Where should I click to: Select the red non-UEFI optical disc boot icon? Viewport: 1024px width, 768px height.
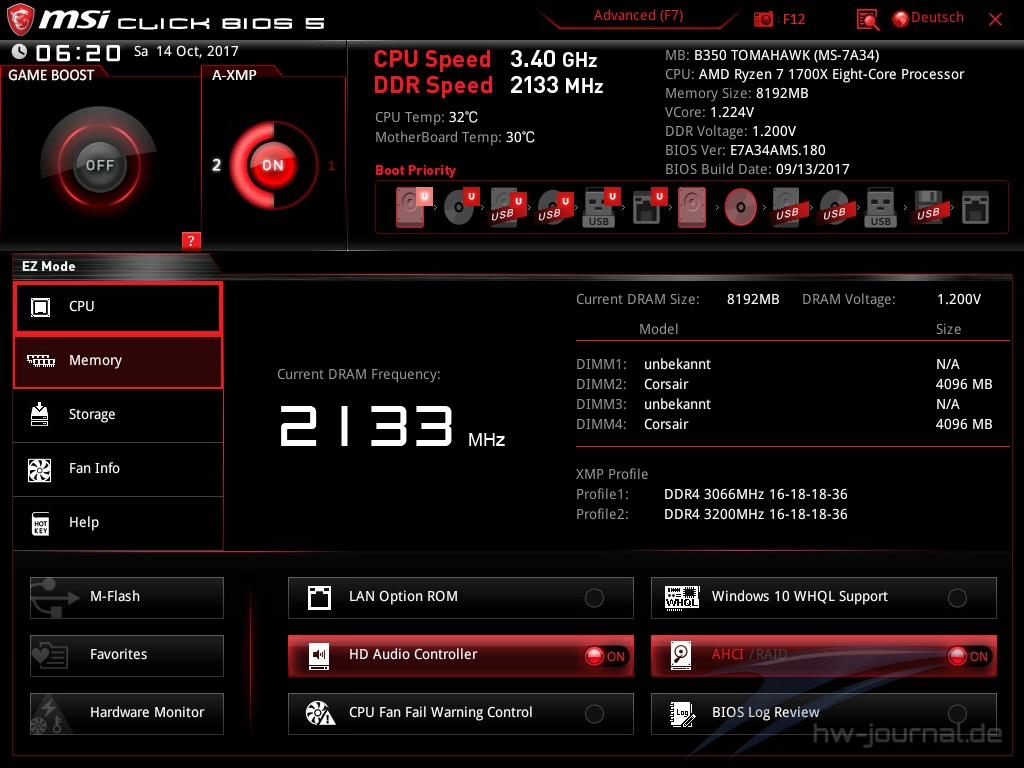coord(741,207)
